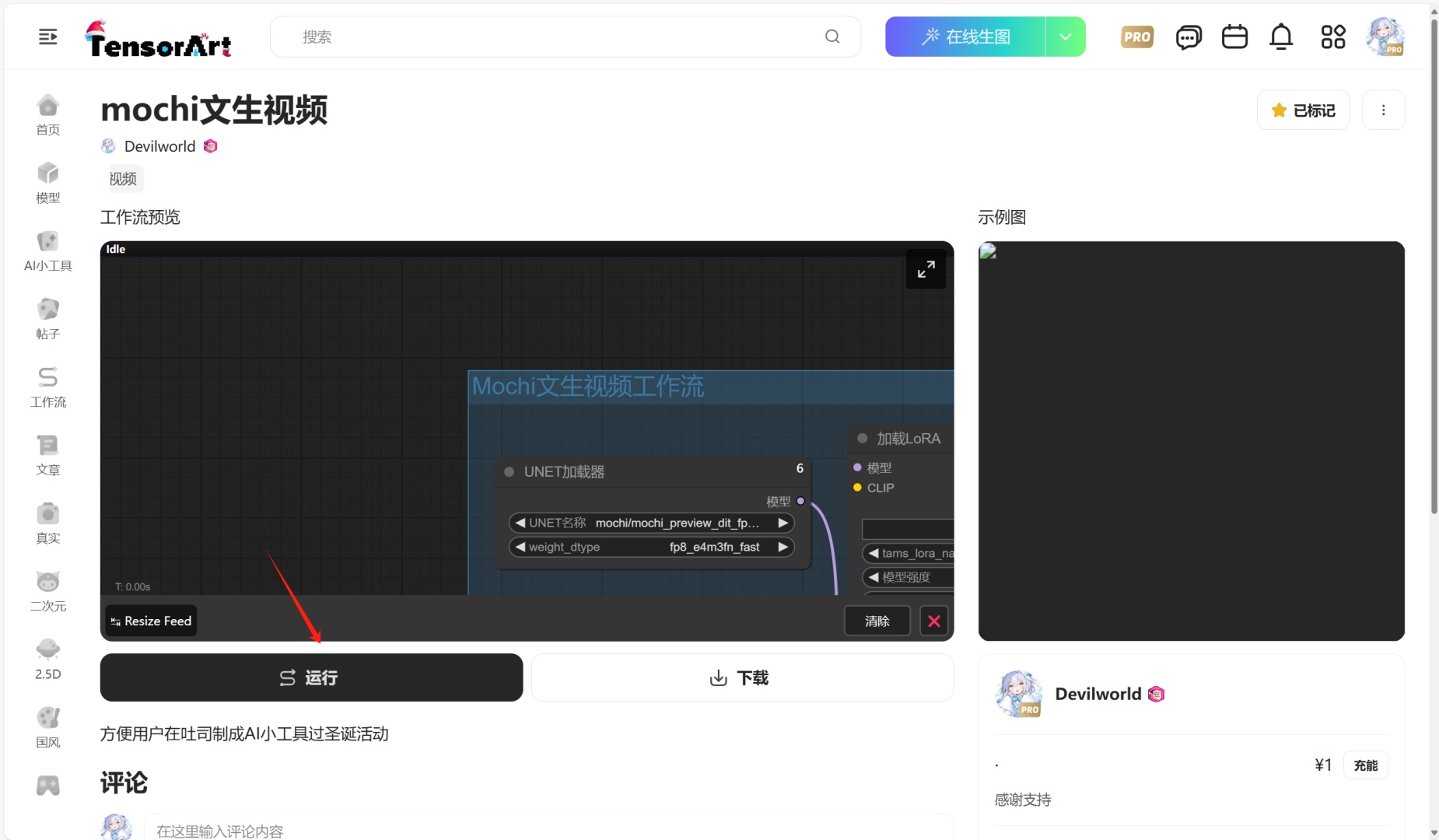This screenshot has height=840, width=1439.
Task: Step back tams_lora name arrow
Action: click(x=874, y=553)
